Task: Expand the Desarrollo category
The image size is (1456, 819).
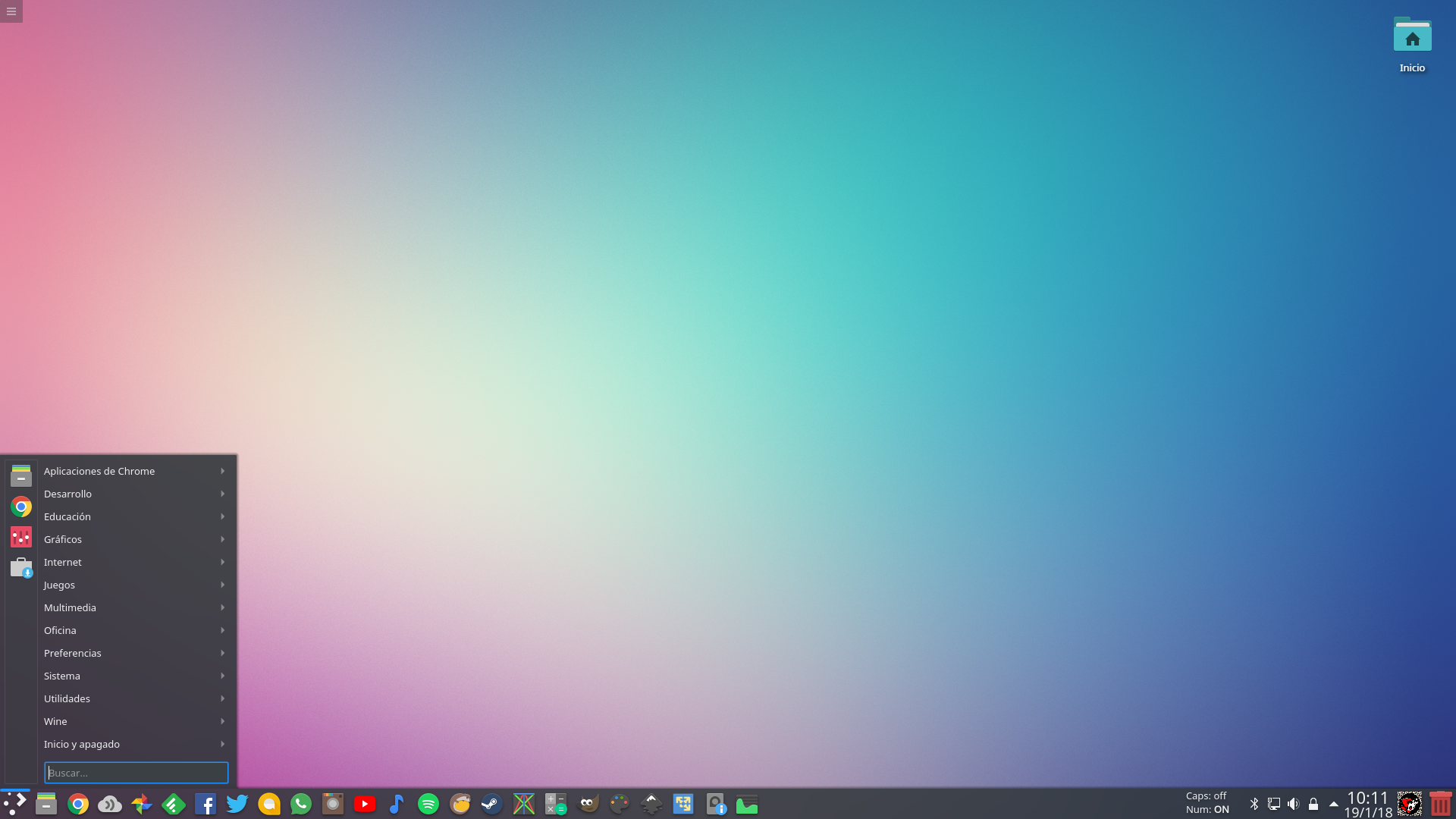Action: tap(136, 494)
